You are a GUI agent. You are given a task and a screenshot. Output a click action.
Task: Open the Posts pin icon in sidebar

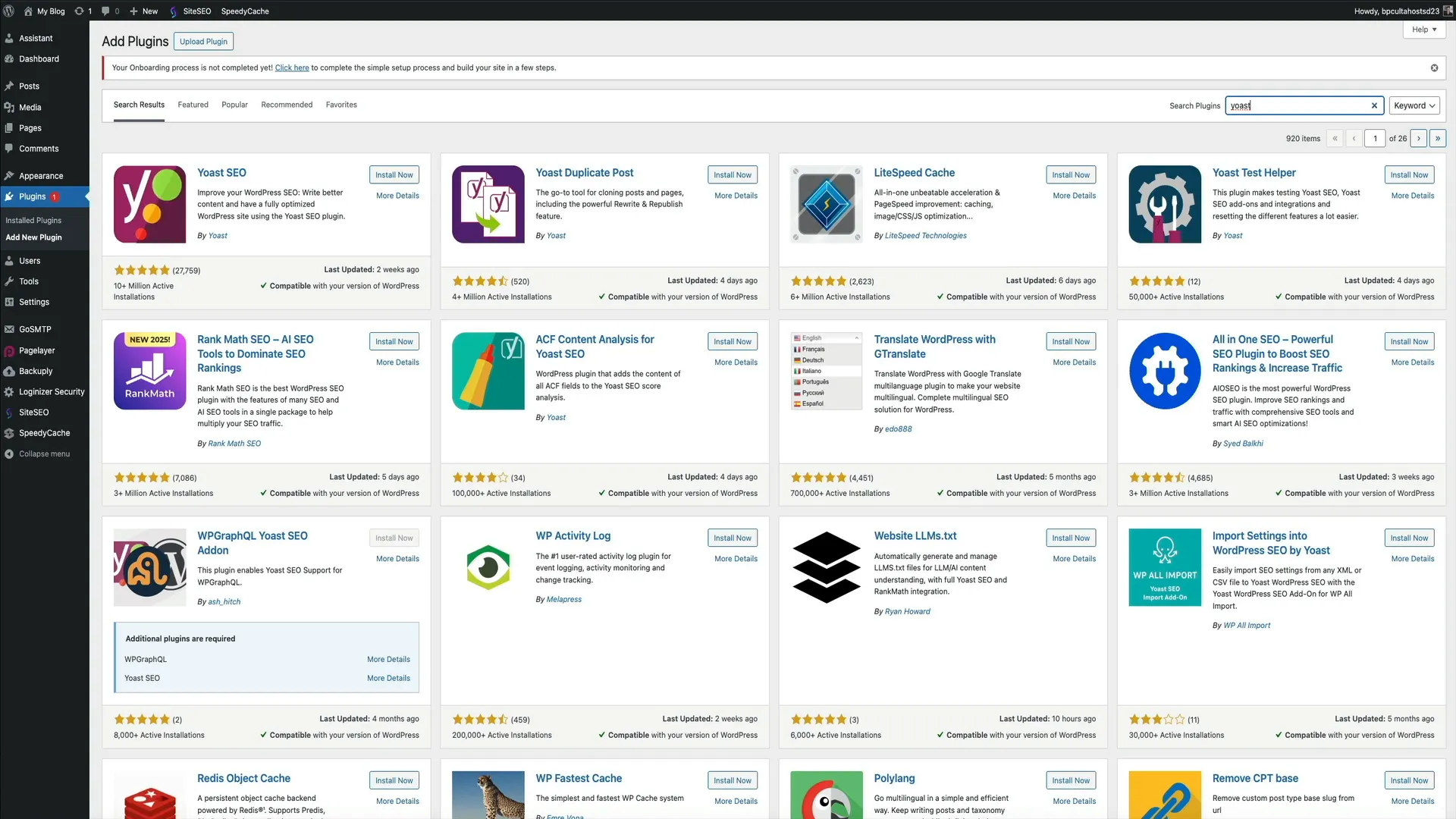[x=9, y=86]
